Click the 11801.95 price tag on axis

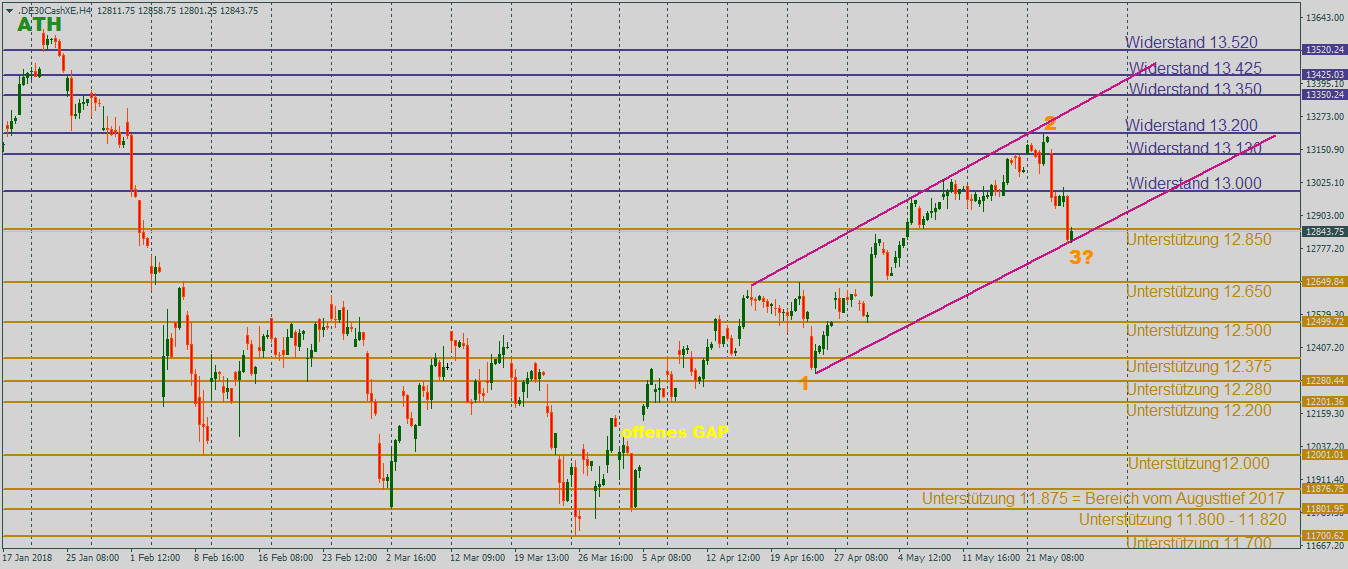(x=1323, y=509)
